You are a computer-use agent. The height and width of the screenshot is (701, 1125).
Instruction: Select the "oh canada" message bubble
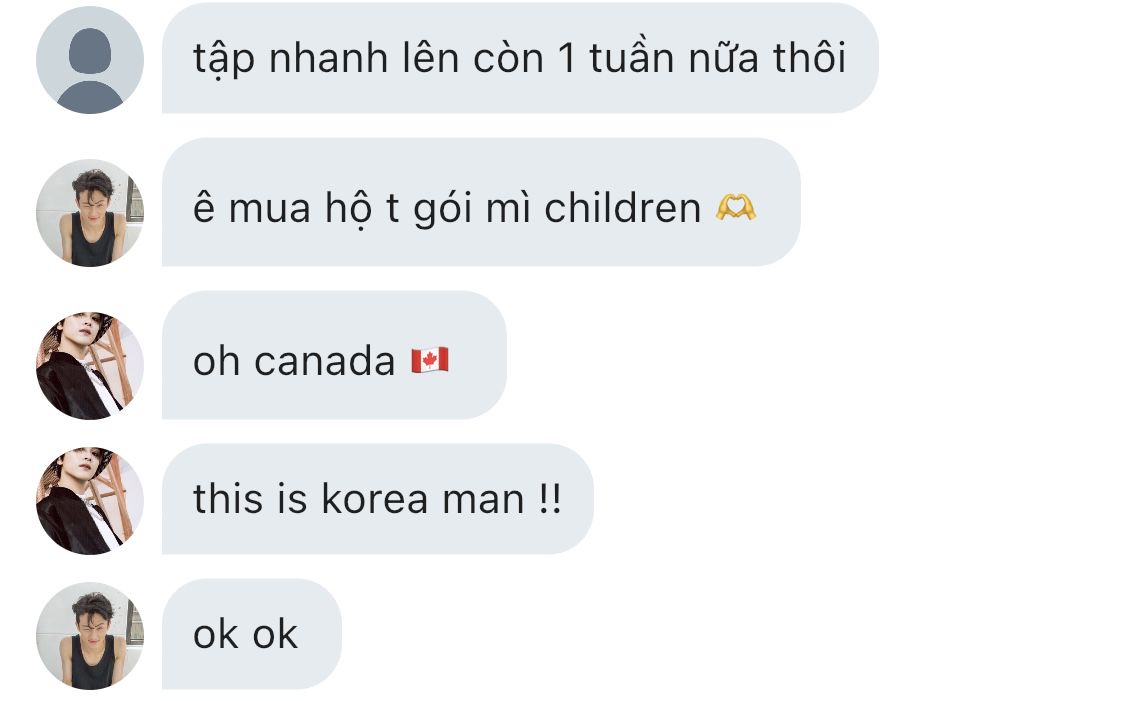334,355
